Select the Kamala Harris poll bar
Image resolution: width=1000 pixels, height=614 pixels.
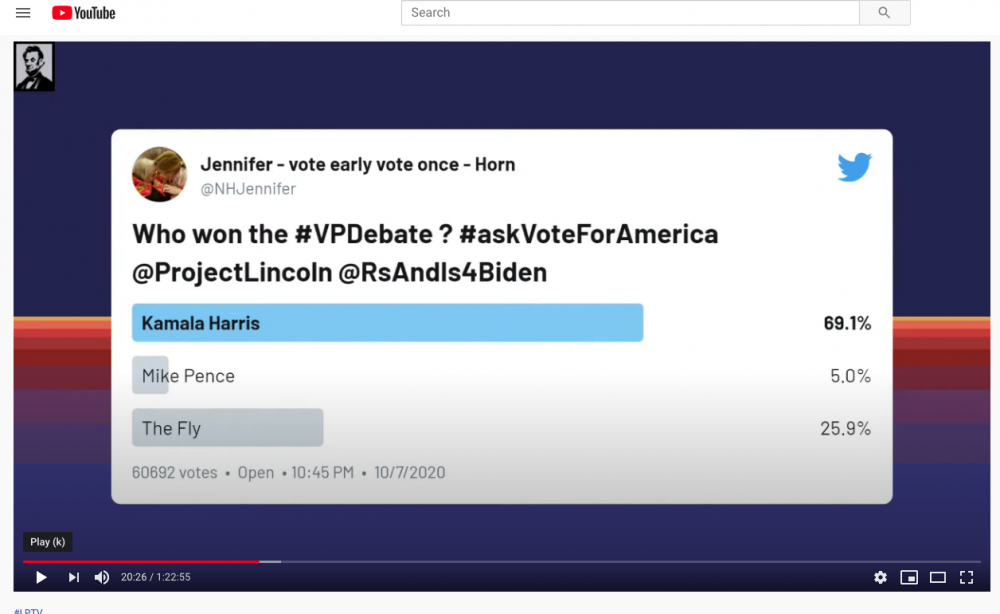(387, 323)
